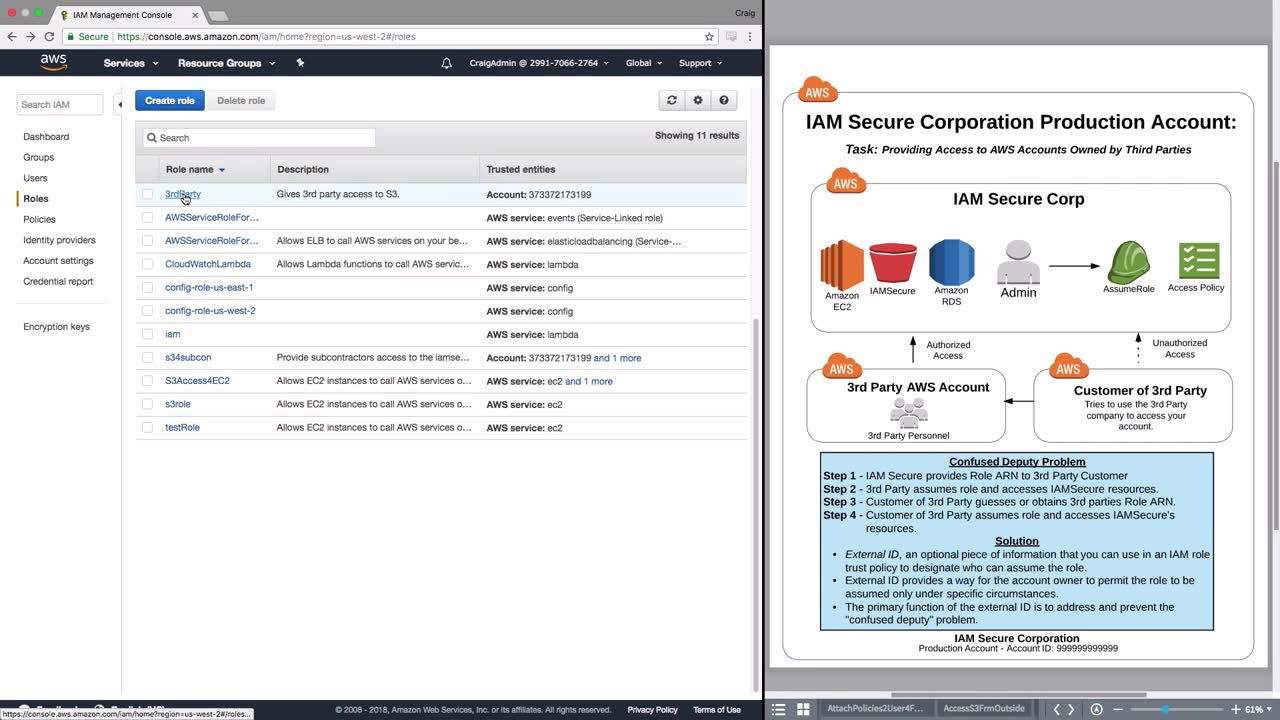Image resolution: width=1280 pixels, height=720 pixels.
Task: Open a new browser tab
Action: tap(217, 16)
